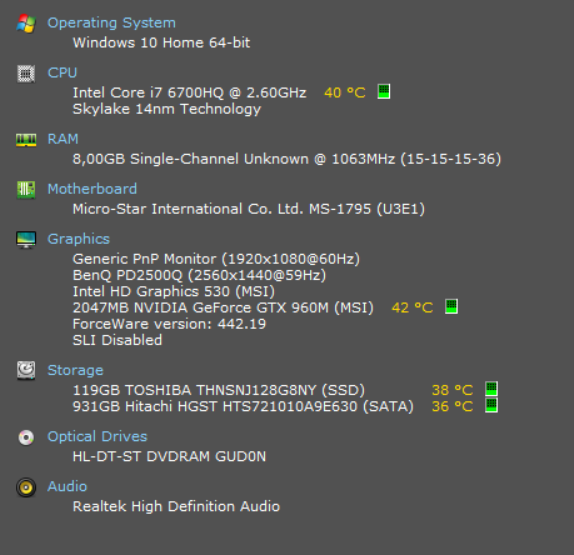Click the Windows flag Operating System icon
574x555 pixels.
[26, 23]
